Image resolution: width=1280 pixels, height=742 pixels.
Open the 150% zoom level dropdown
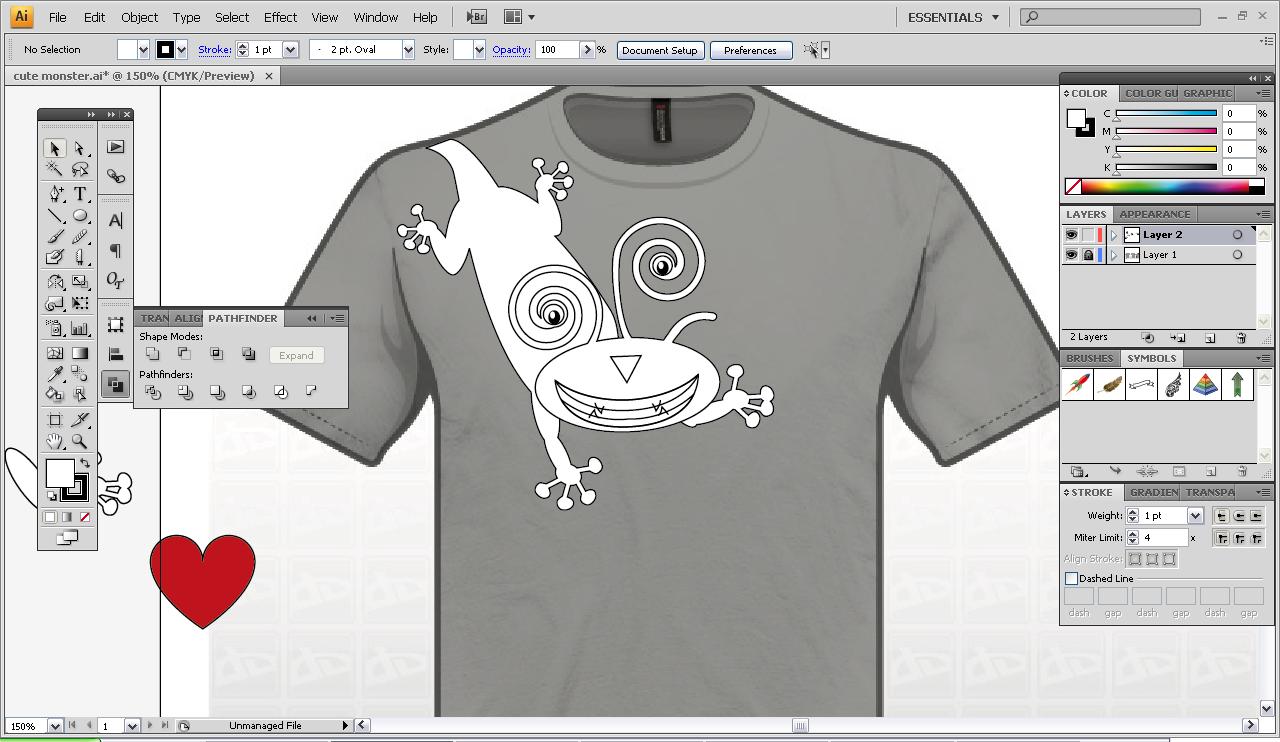[55, 726]
